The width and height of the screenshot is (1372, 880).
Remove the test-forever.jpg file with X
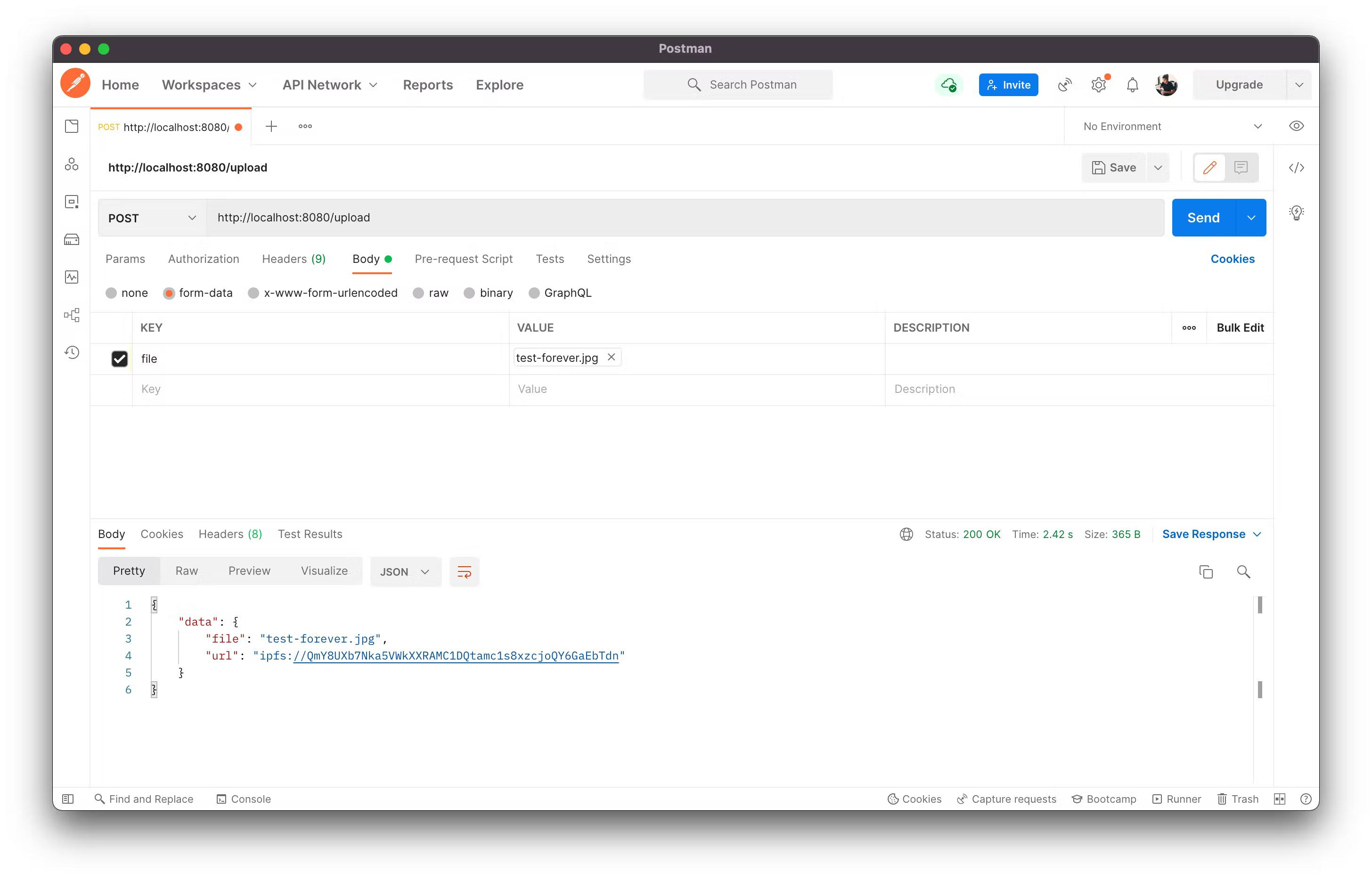pyautogui.click(x=611, y=357)
